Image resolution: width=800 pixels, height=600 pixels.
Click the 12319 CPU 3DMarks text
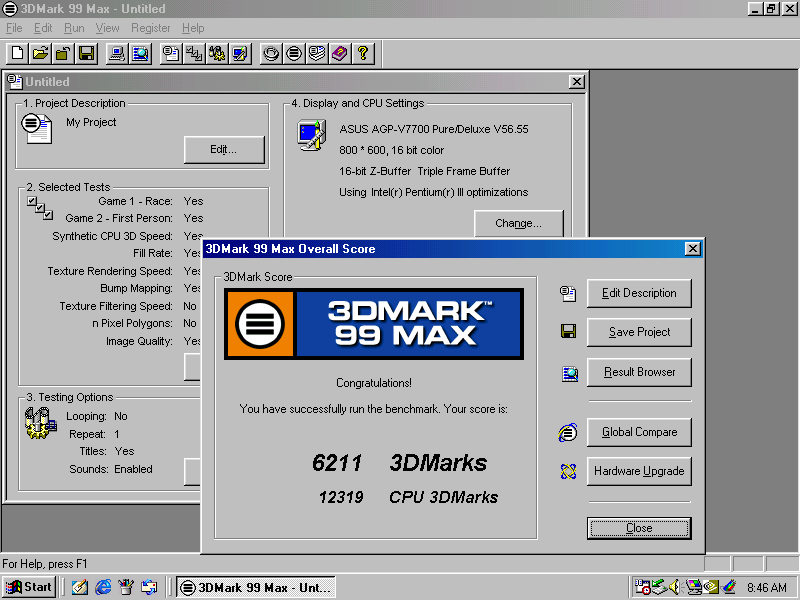[x=408, y=497]
